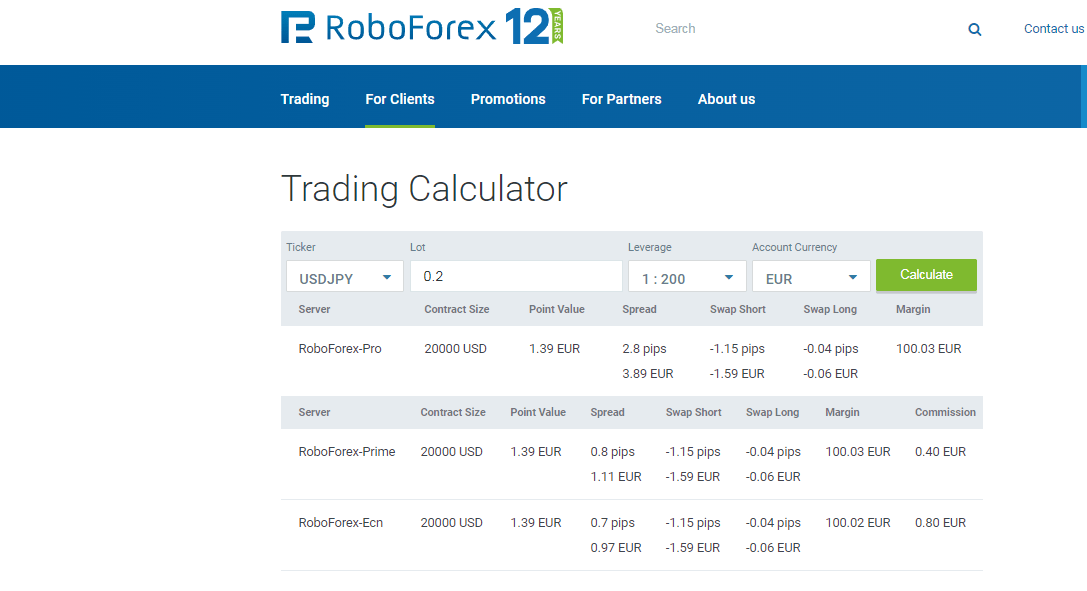The width and height of the screenshot is (1087, 591).
Task: Open the For Partners menu
Action: tap(621, 99)
